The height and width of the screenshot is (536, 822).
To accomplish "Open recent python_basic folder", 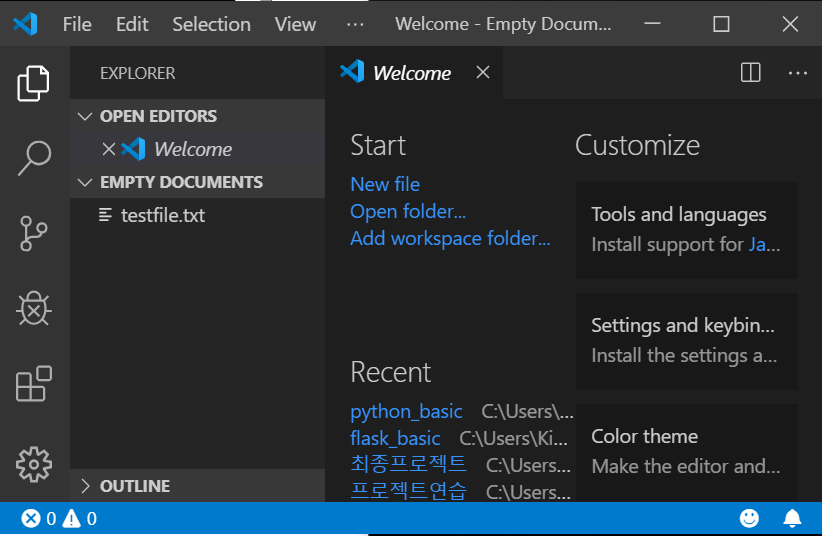I will coord(406,412).
